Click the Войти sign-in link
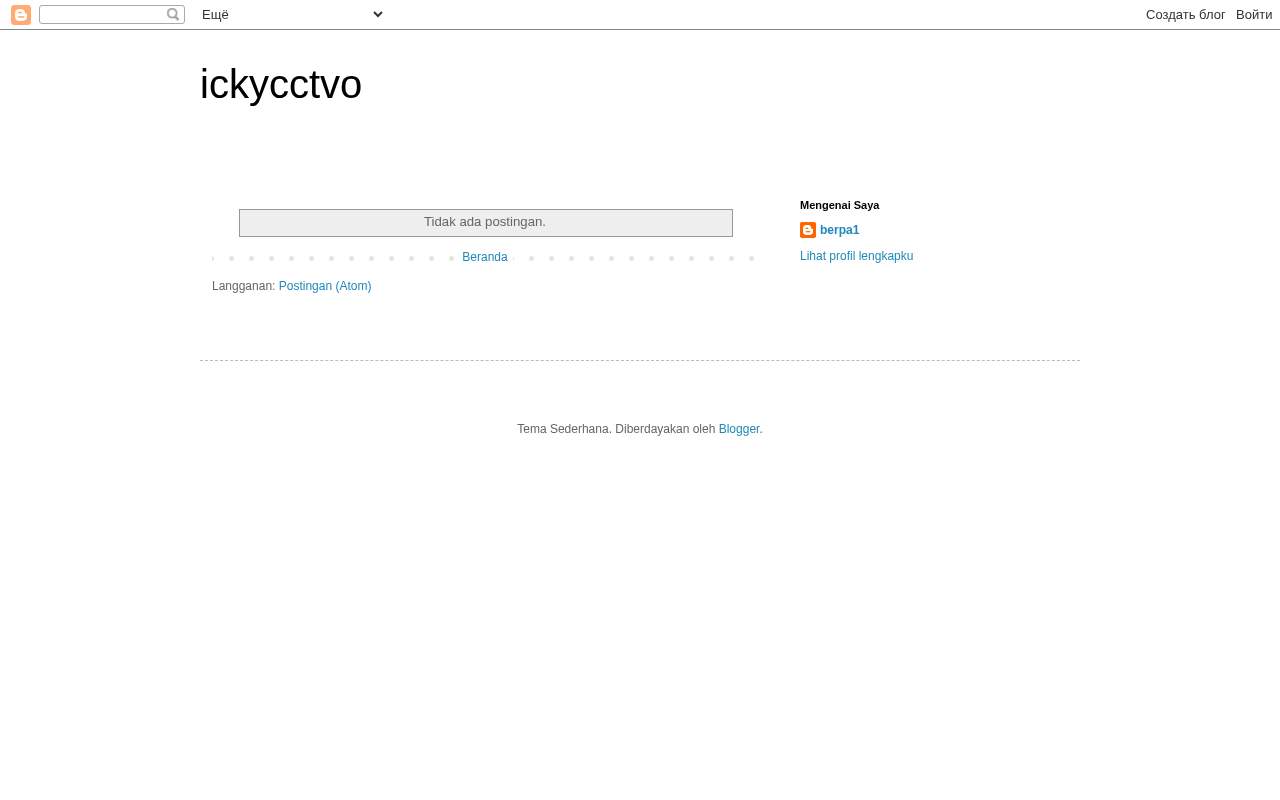 [1254, 14]
